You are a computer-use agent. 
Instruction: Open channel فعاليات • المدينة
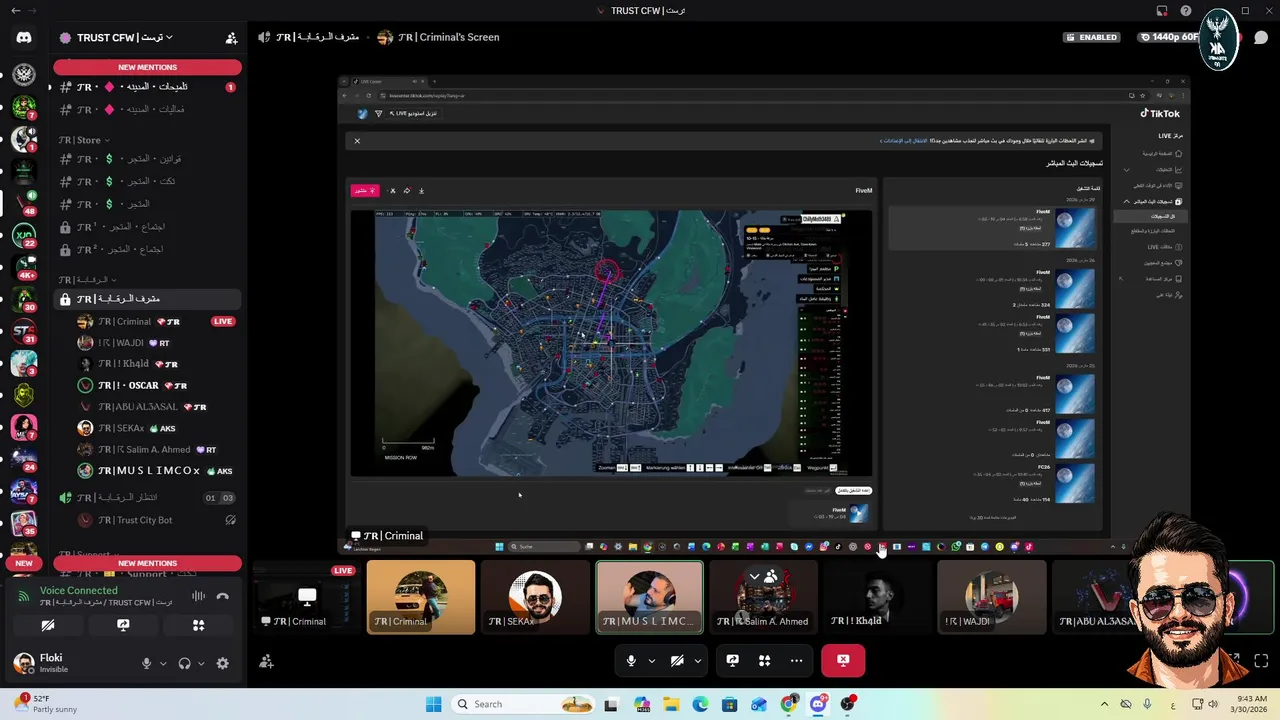pyautogui.click(x=147, y=110)
